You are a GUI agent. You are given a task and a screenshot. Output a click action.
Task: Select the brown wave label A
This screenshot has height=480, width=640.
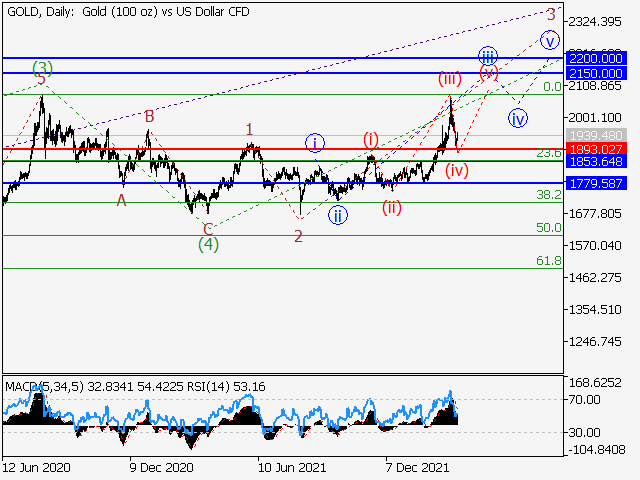pos(121,200)
